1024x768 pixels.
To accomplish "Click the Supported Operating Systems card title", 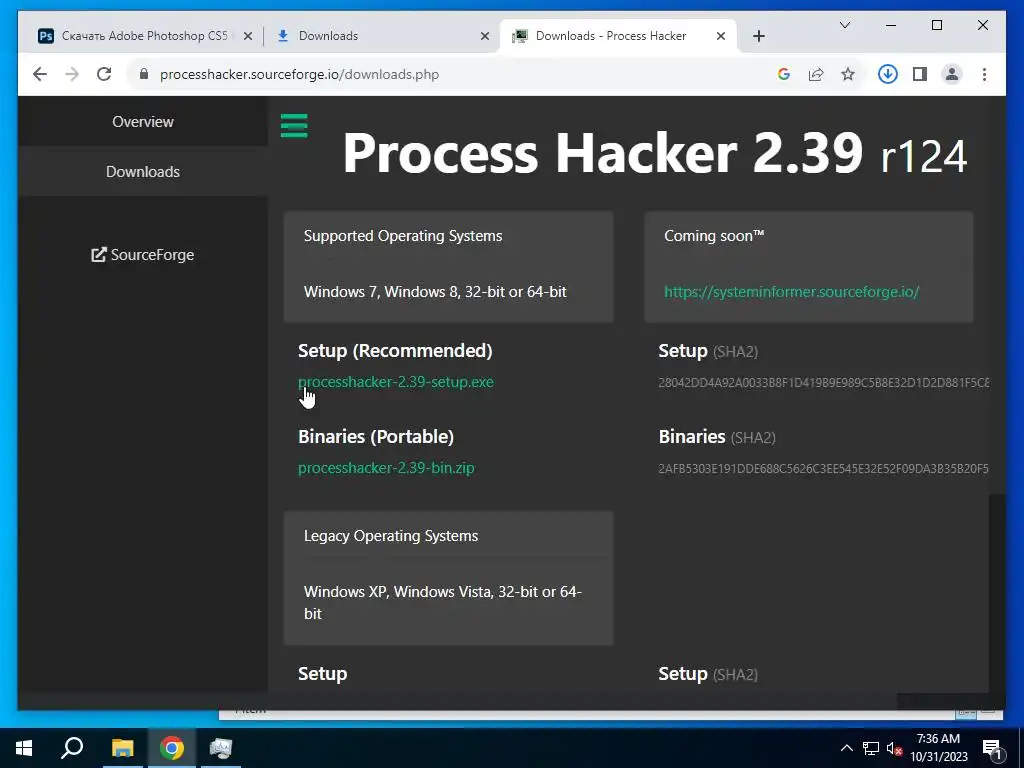I will point(403,236).
